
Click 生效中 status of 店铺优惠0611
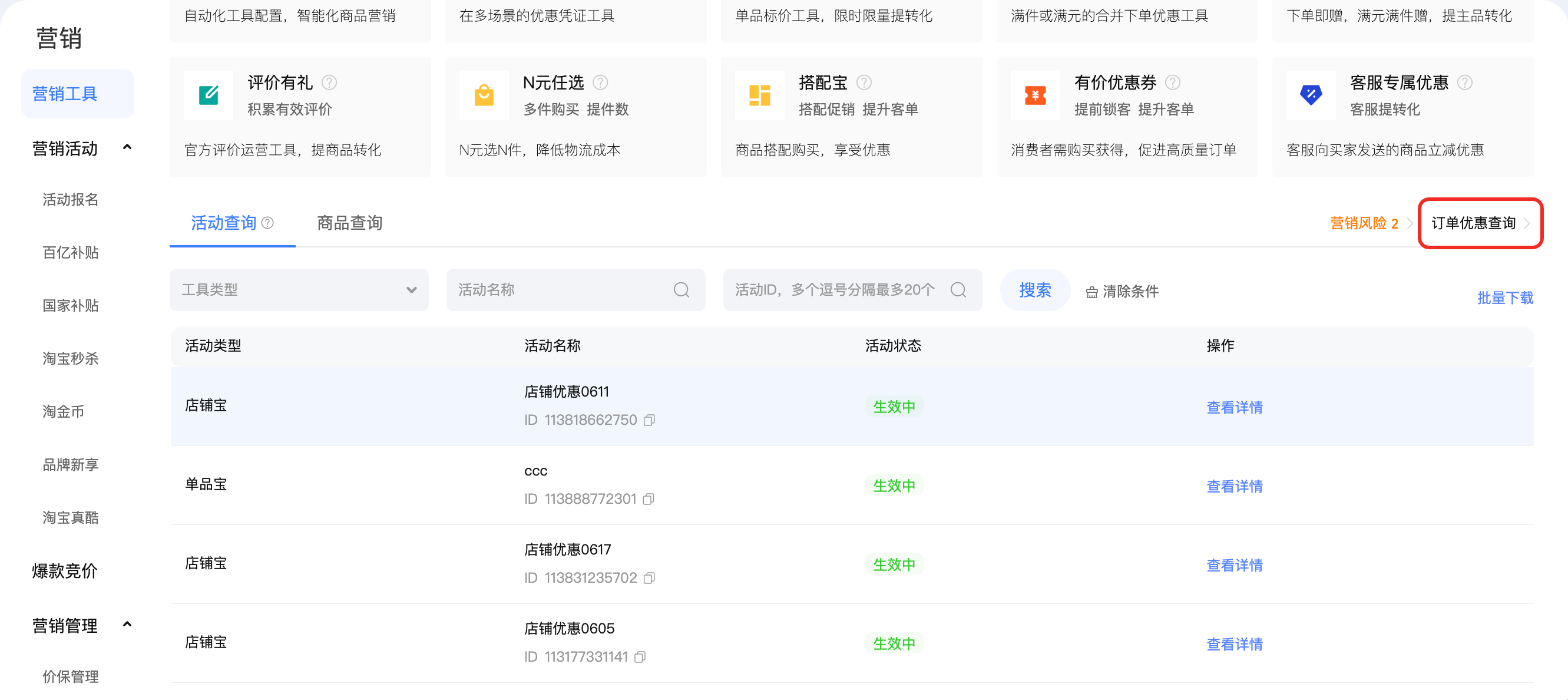[894, 407]
